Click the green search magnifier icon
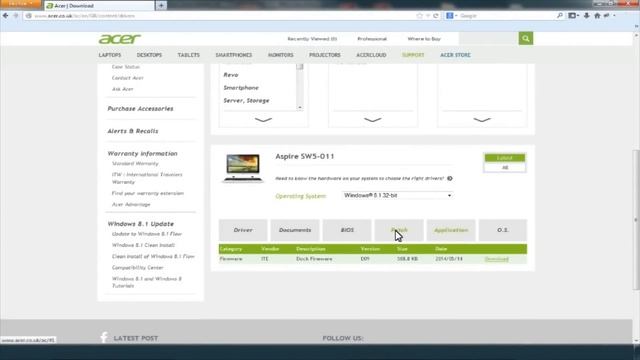This screenshot has width=640, height=360. (526, 38)
